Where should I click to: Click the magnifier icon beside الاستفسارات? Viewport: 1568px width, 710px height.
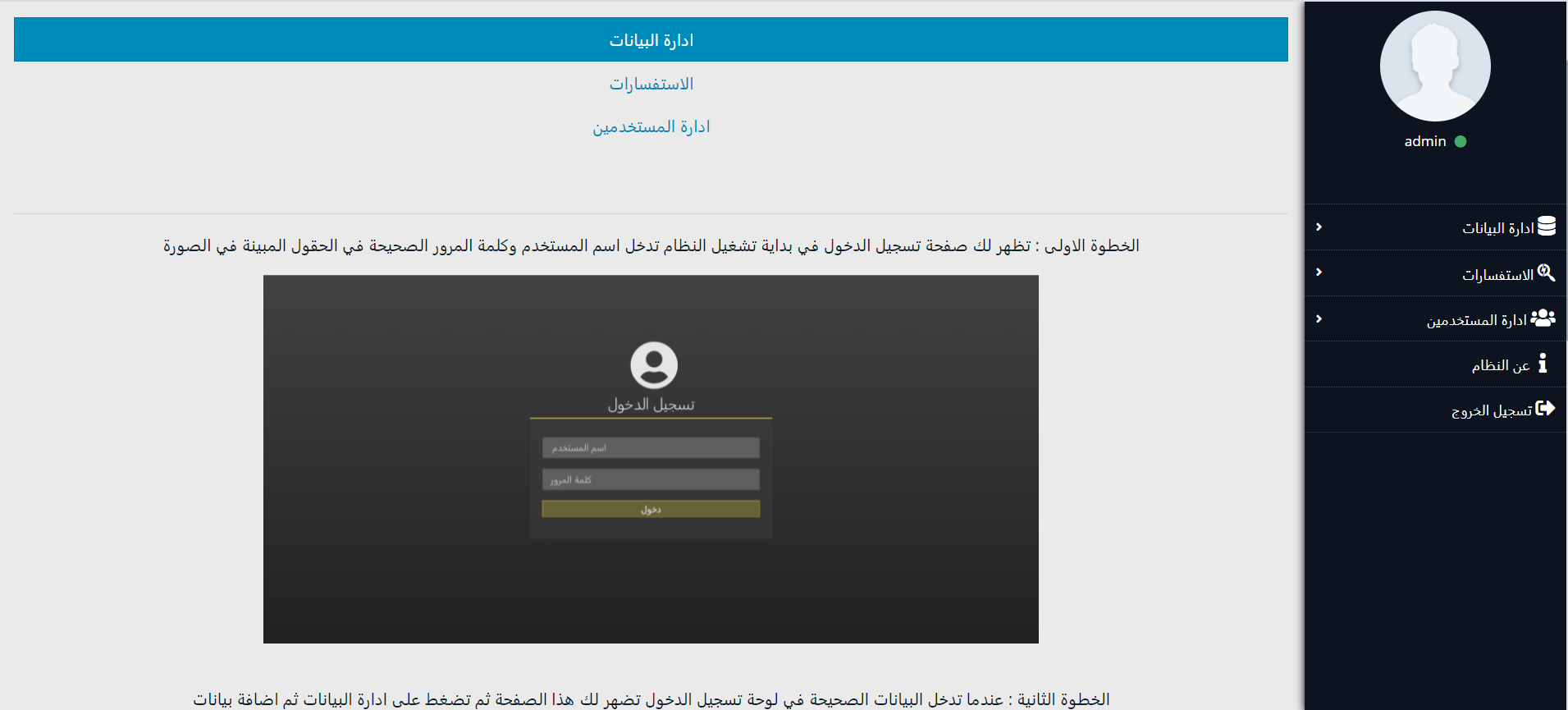pyautogui.click(x=1546, y=273)
